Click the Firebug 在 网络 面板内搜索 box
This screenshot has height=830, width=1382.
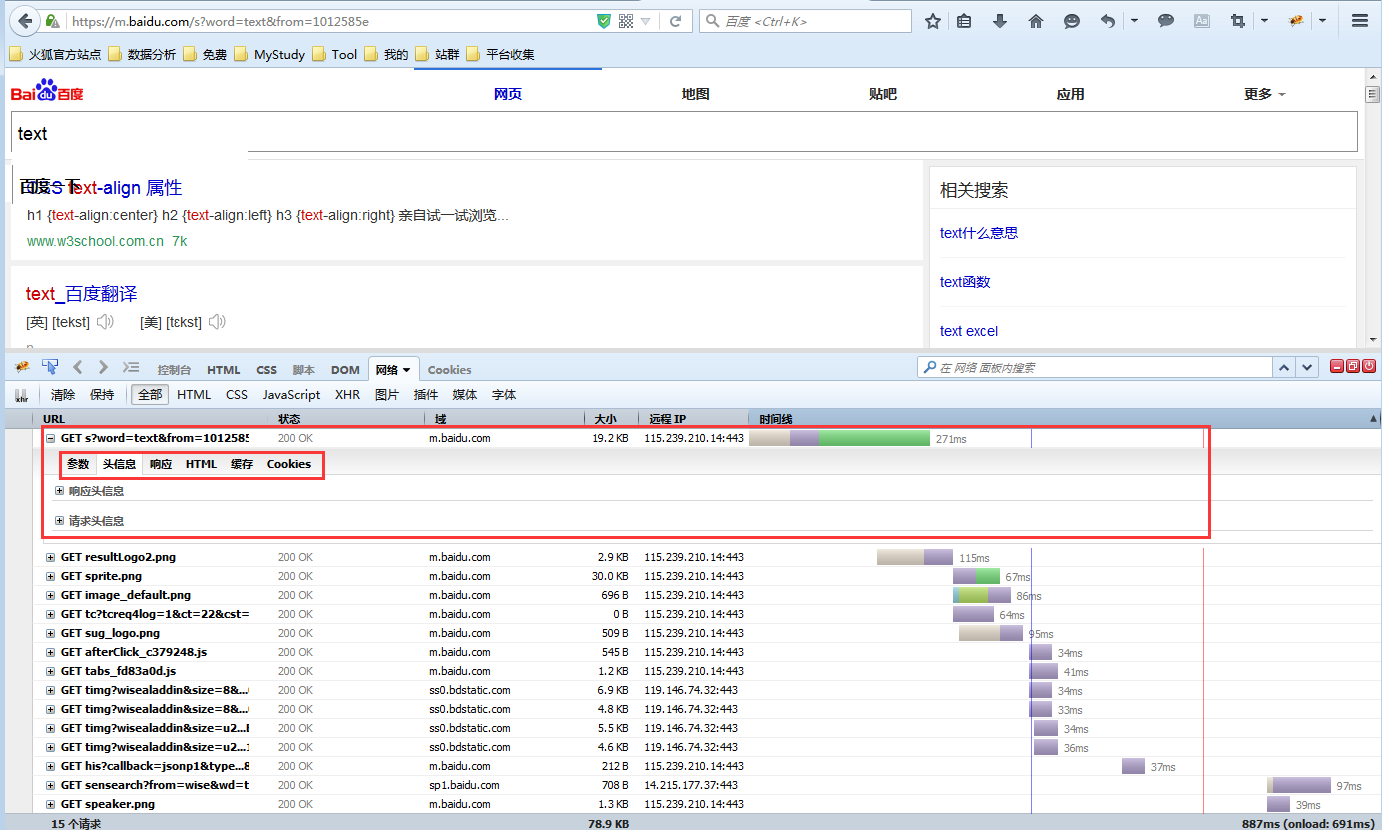(1094, 368)
